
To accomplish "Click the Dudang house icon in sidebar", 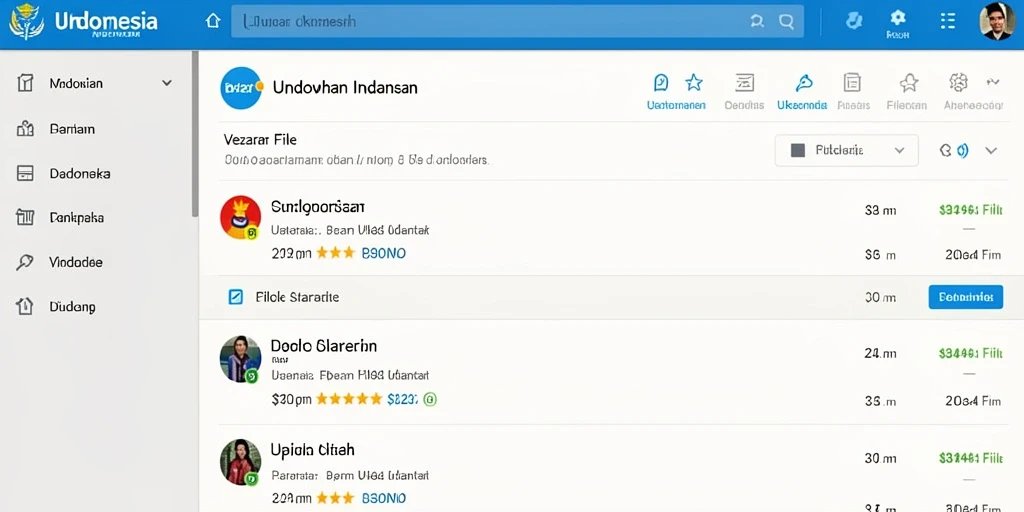I will click(25, 306).
